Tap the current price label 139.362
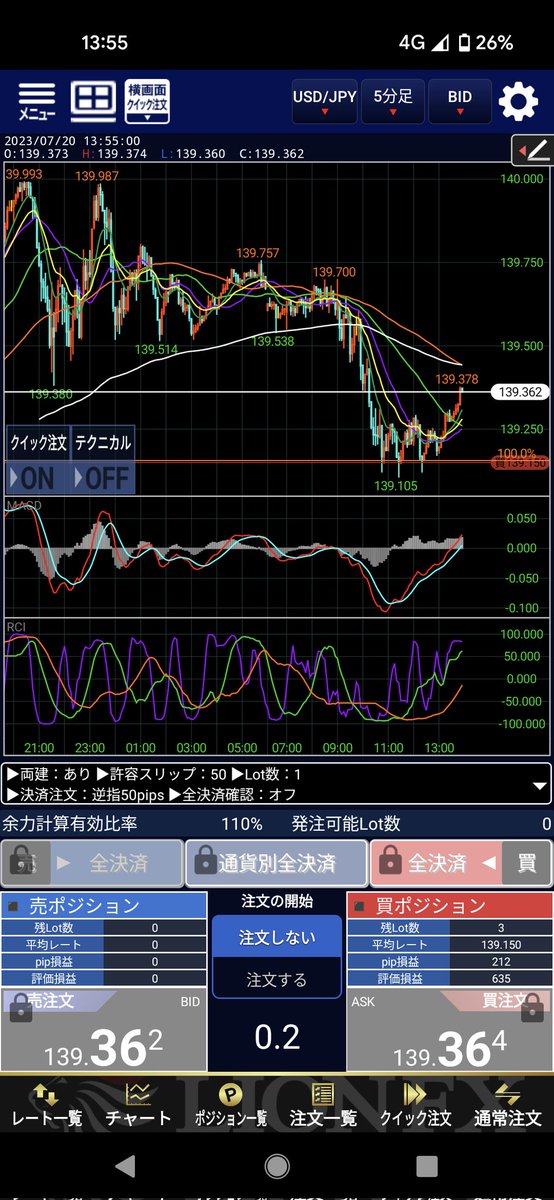Image resolution: width=554 pixels, height=1200 pixels. click(x=518, y=392)
